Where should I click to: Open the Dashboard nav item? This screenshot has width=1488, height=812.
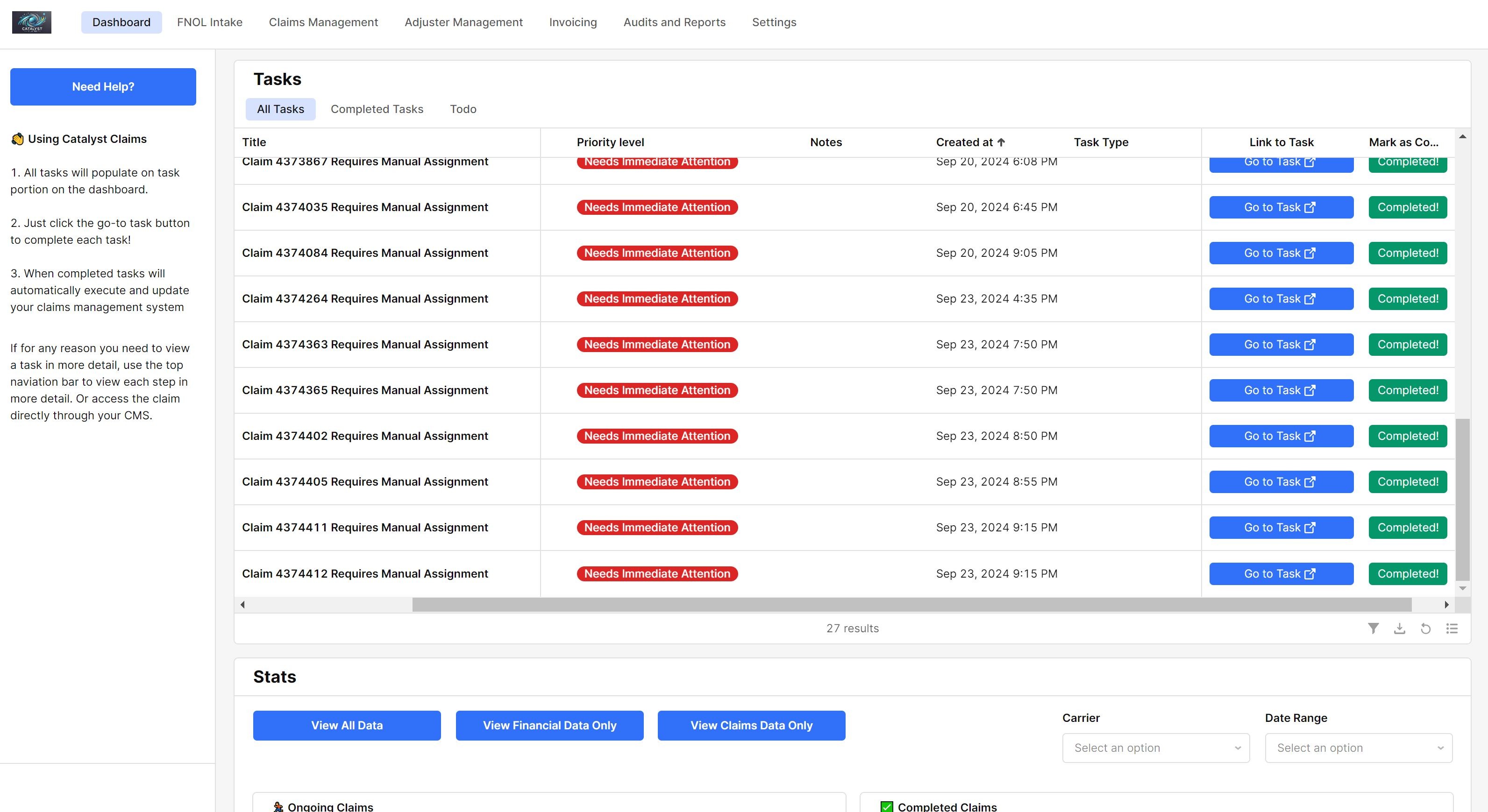pyautogui.click(x=121, y=22)
